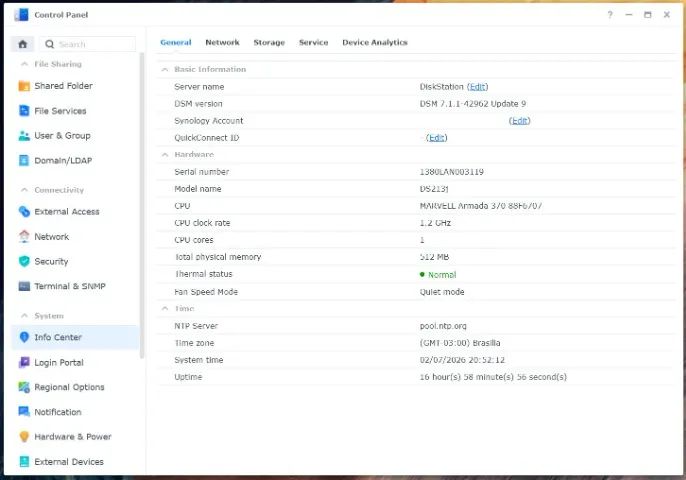Select the User & Group icon

24,136
